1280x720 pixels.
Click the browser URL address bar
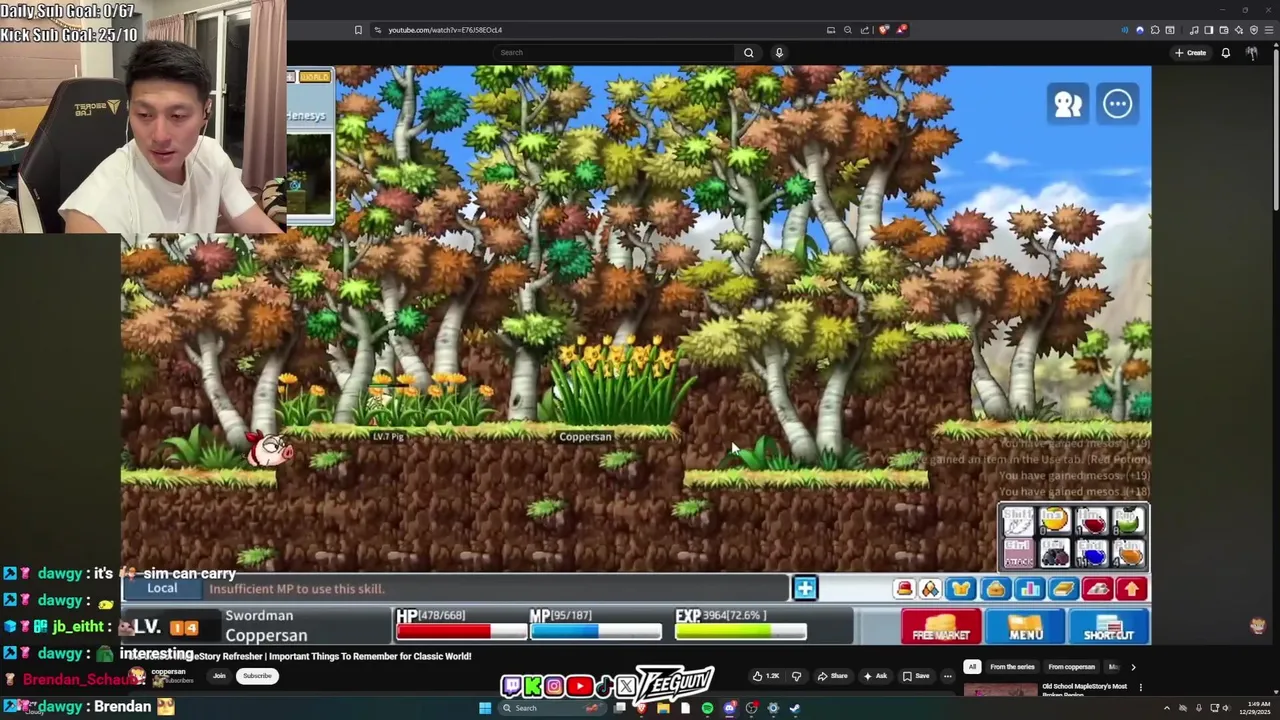600,30
